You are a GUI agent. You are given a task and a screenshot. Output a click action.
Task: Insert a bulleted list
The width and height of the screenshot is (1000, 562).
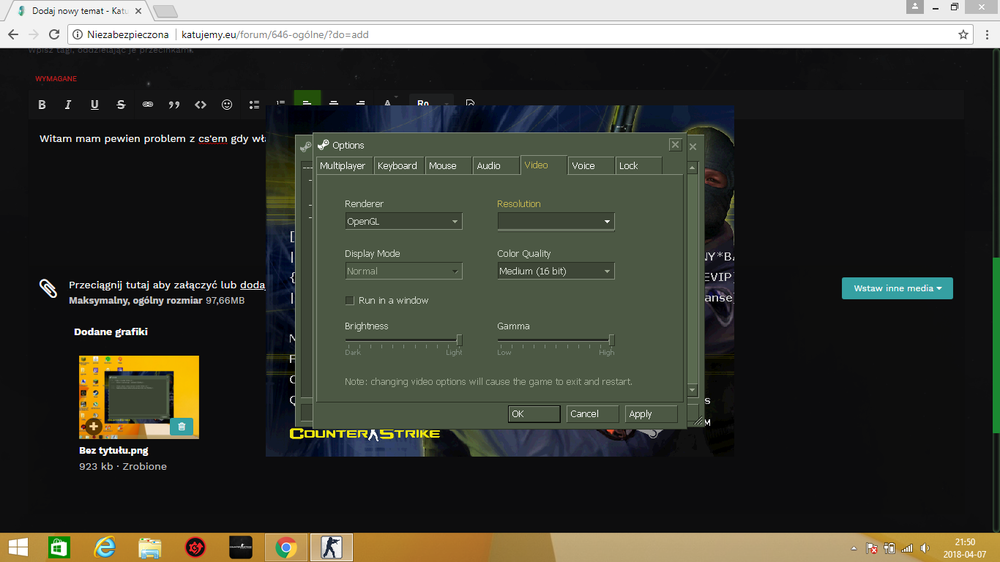coord(254,105)
